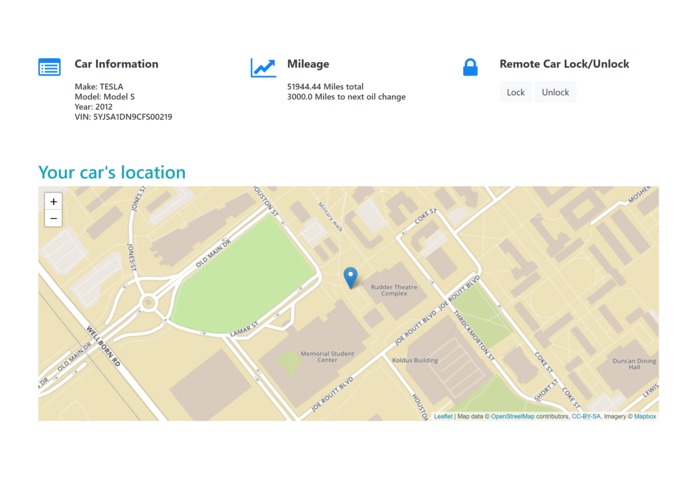Image resolution: width=695 pixels, height=494 pixels.
Task: Zoom out the map with minus button
Action: (x=54, y=218)
